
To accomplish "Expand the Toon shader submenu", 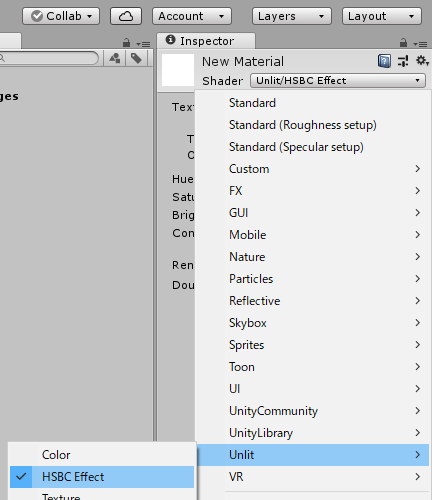I will point(312,367).
